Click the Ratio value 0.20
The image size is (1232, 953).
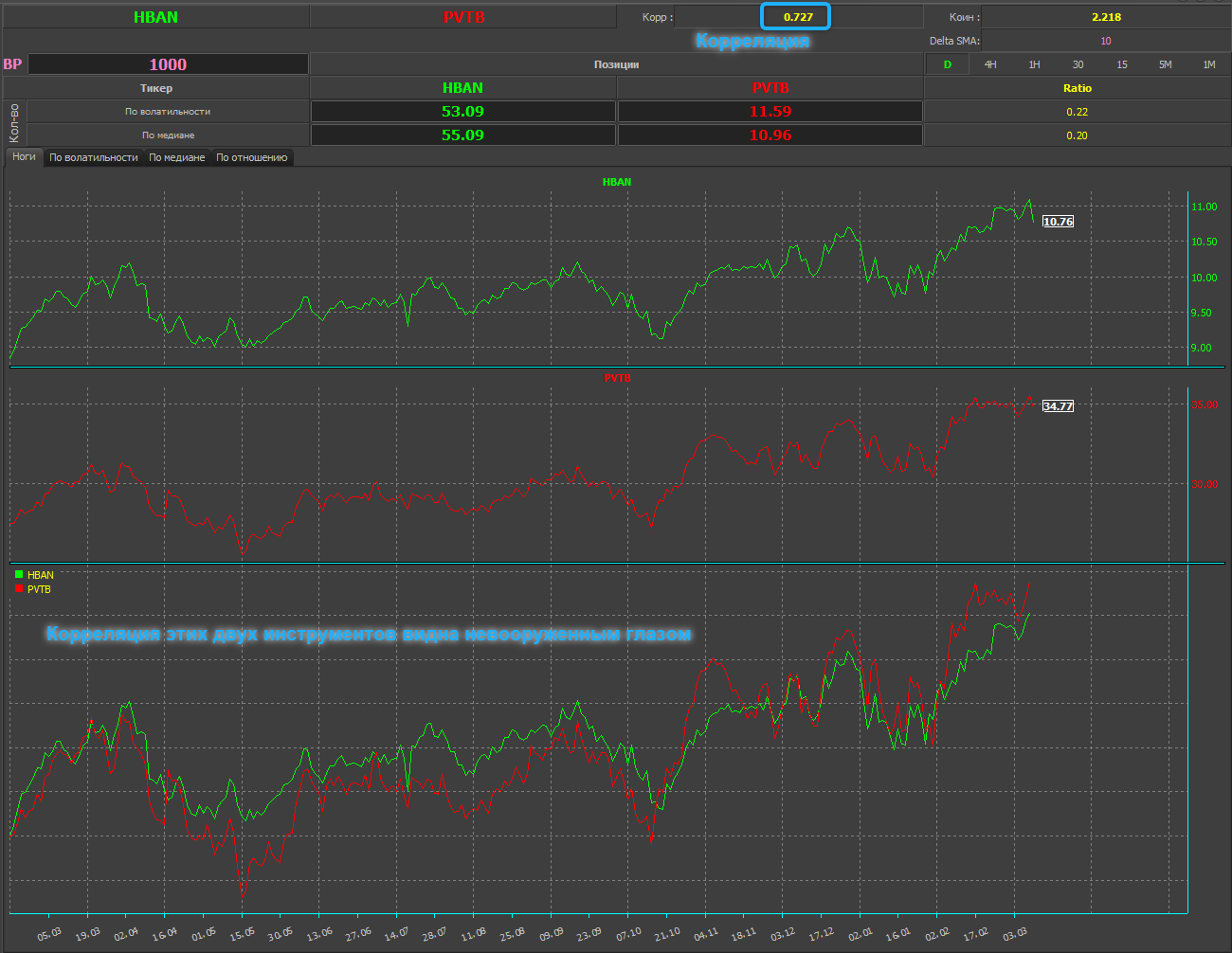point(1077,135)
